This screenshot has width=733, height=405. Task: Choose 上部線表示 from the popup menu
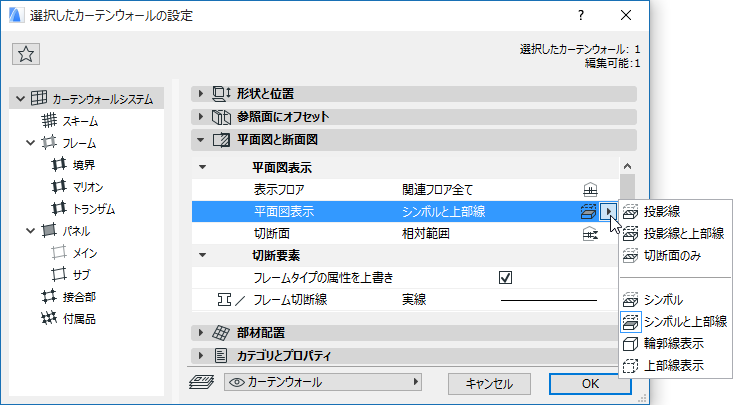coord(676,366)
